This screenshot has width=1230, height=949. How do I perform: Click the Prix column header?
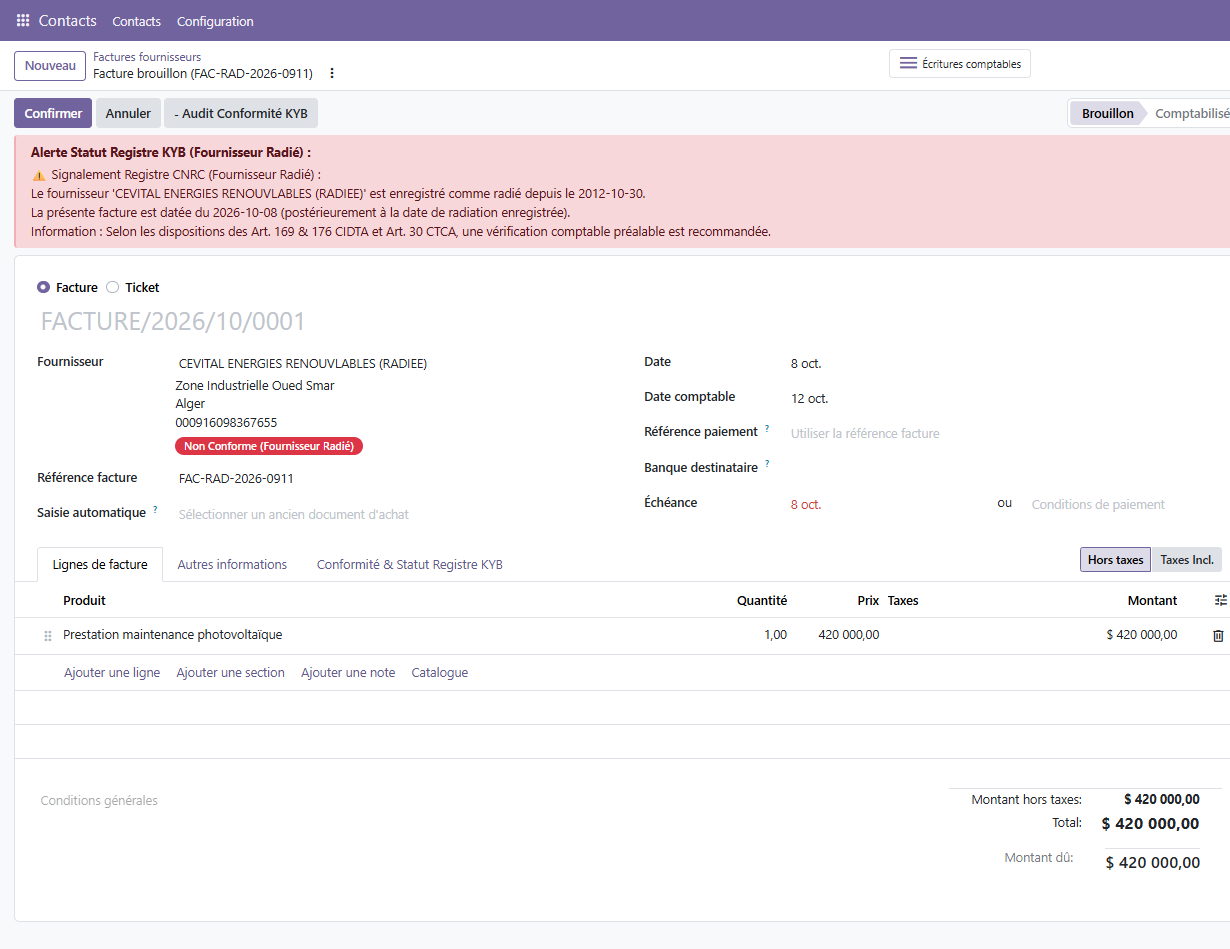pyautogui.click(x=868, y=600)
